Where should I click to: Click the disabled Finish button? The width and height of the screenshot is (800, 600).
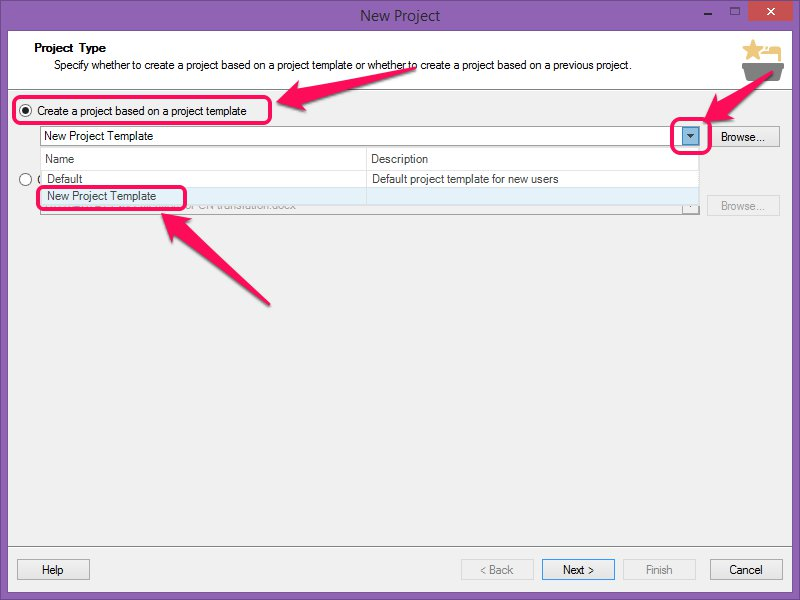659,570
